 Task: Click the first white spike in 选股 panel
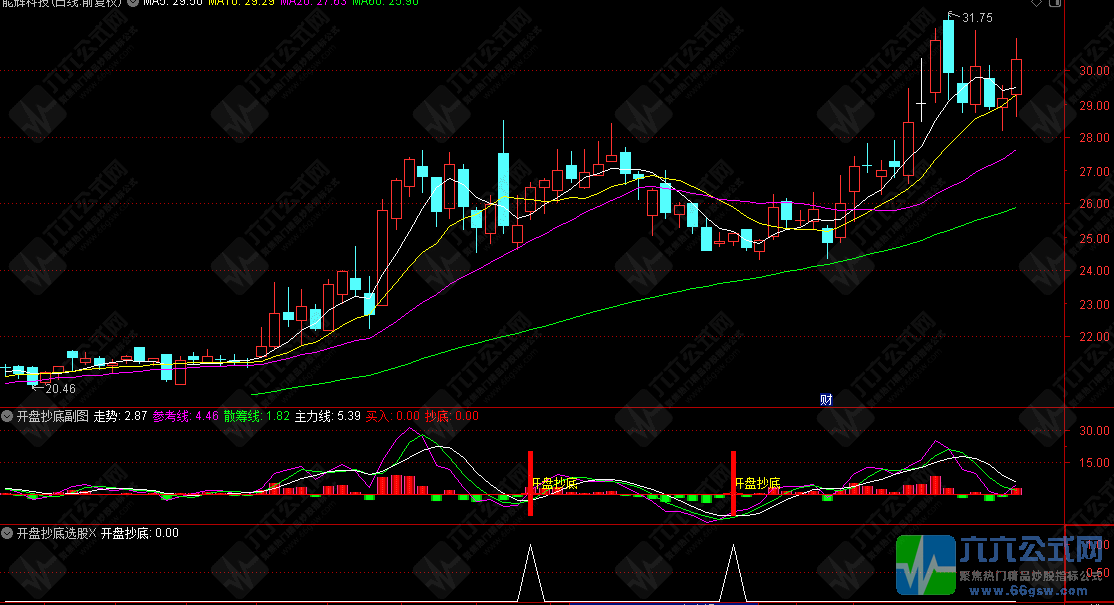tap(530, 572)
